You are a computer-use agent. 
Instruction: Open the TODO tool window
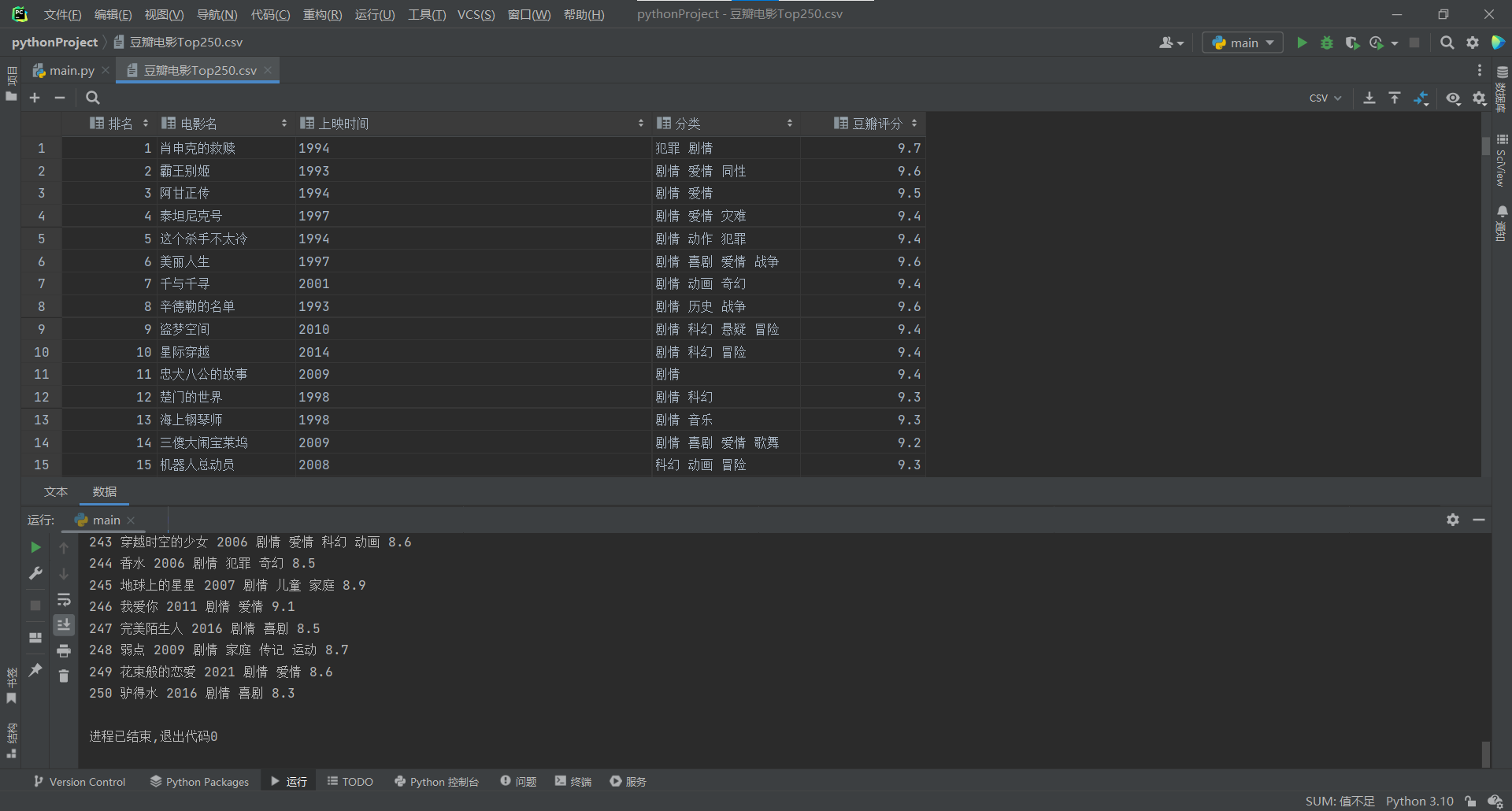[x=350, y=781]
